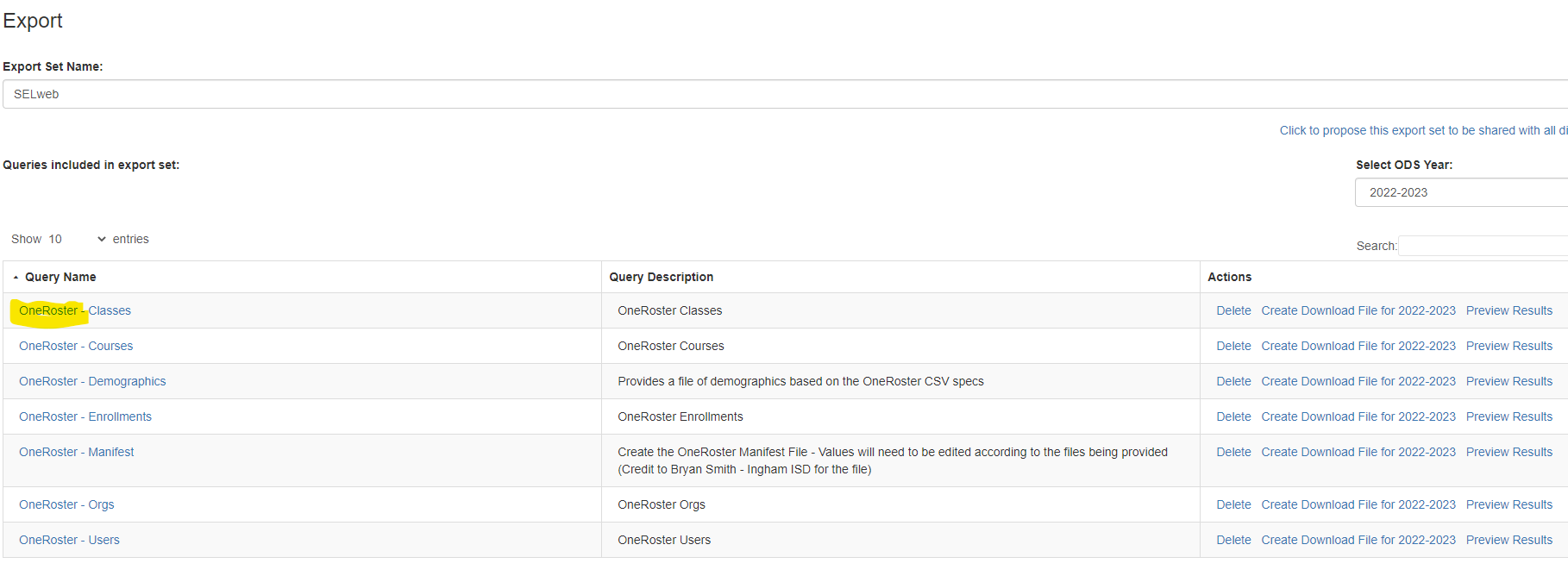Preview Results for OneRoster - Classes
The height and width of the screenshot is (576, 1568).
click(x=1509, y=310)
